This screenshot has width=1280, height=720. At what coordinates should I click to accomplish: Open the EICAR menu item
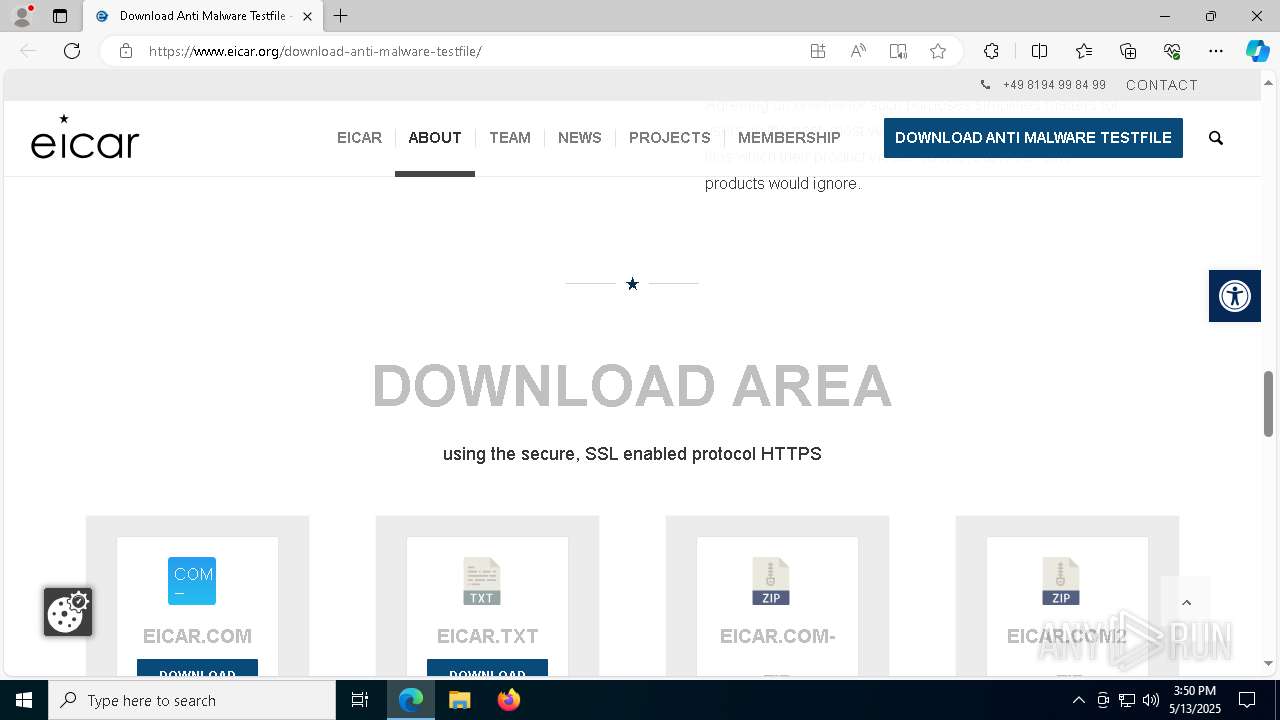[359, 138]
